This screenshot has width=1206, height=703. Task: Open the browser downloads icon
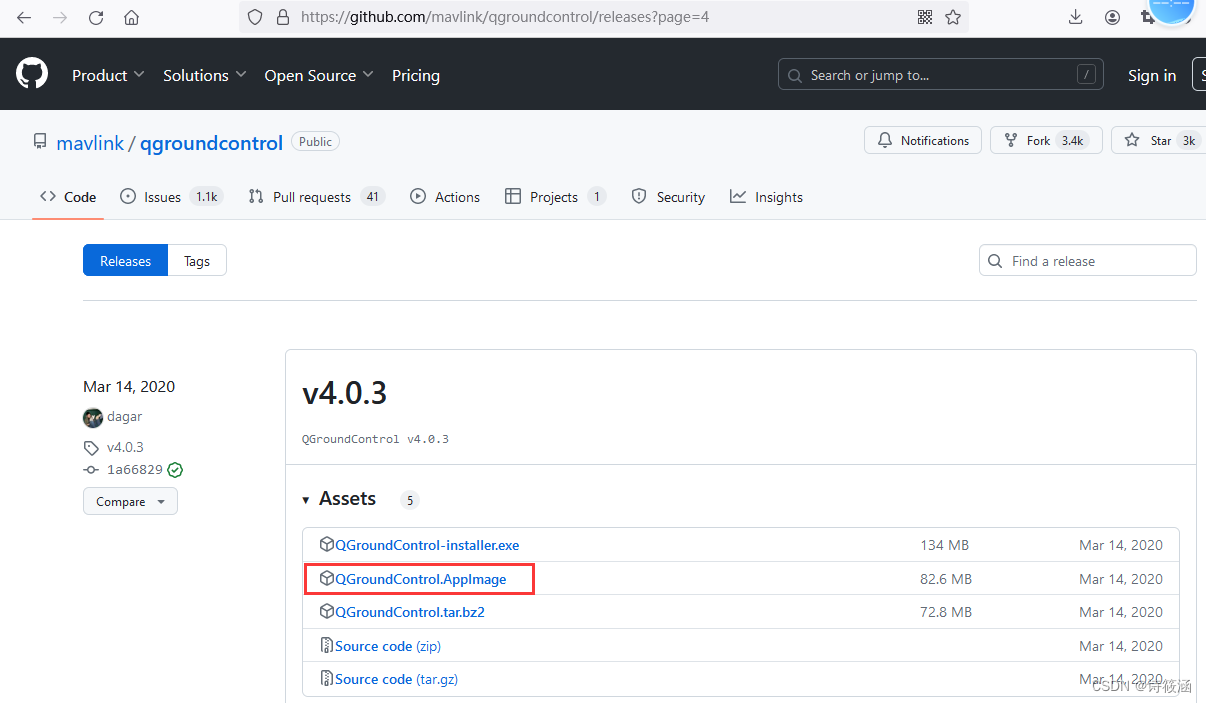pos(1076,17)
